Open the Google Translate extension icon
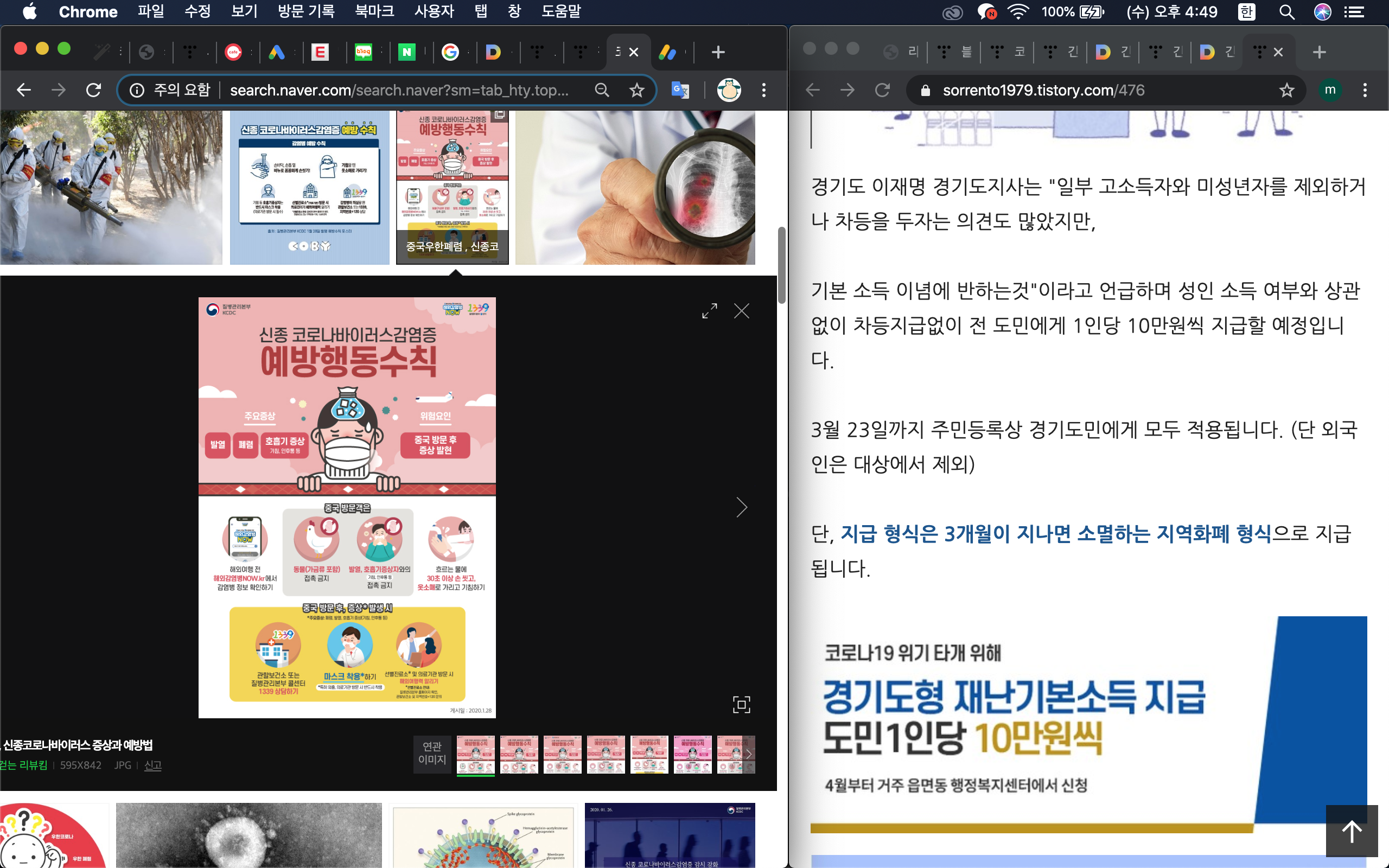 click(x=680, y=90)
